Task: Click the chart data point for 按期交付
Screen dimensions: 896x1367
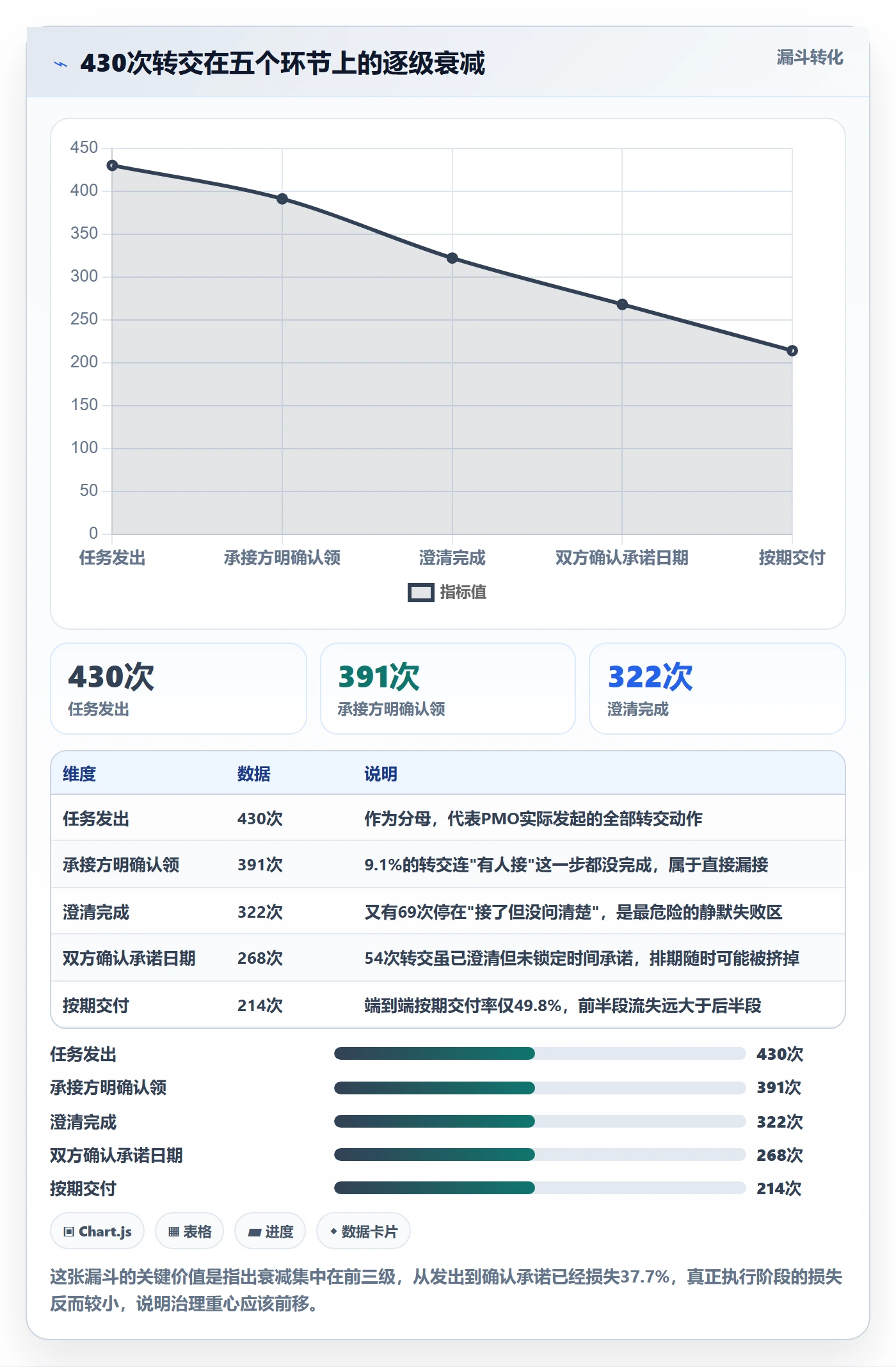Action: [x=792, y=351]
